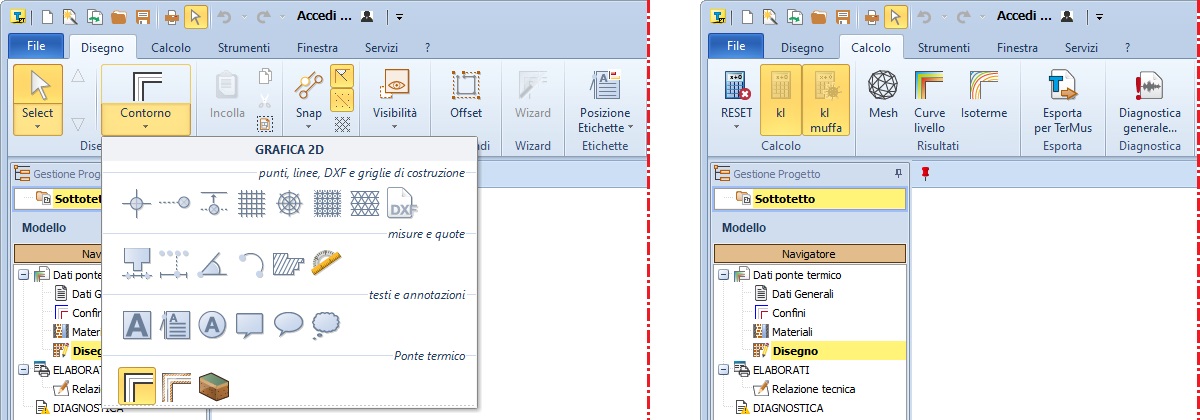Screen dimensions: 1200x420
Task: Click the Navigatore button above fully visible tree
Action: [x=807, y=254]
